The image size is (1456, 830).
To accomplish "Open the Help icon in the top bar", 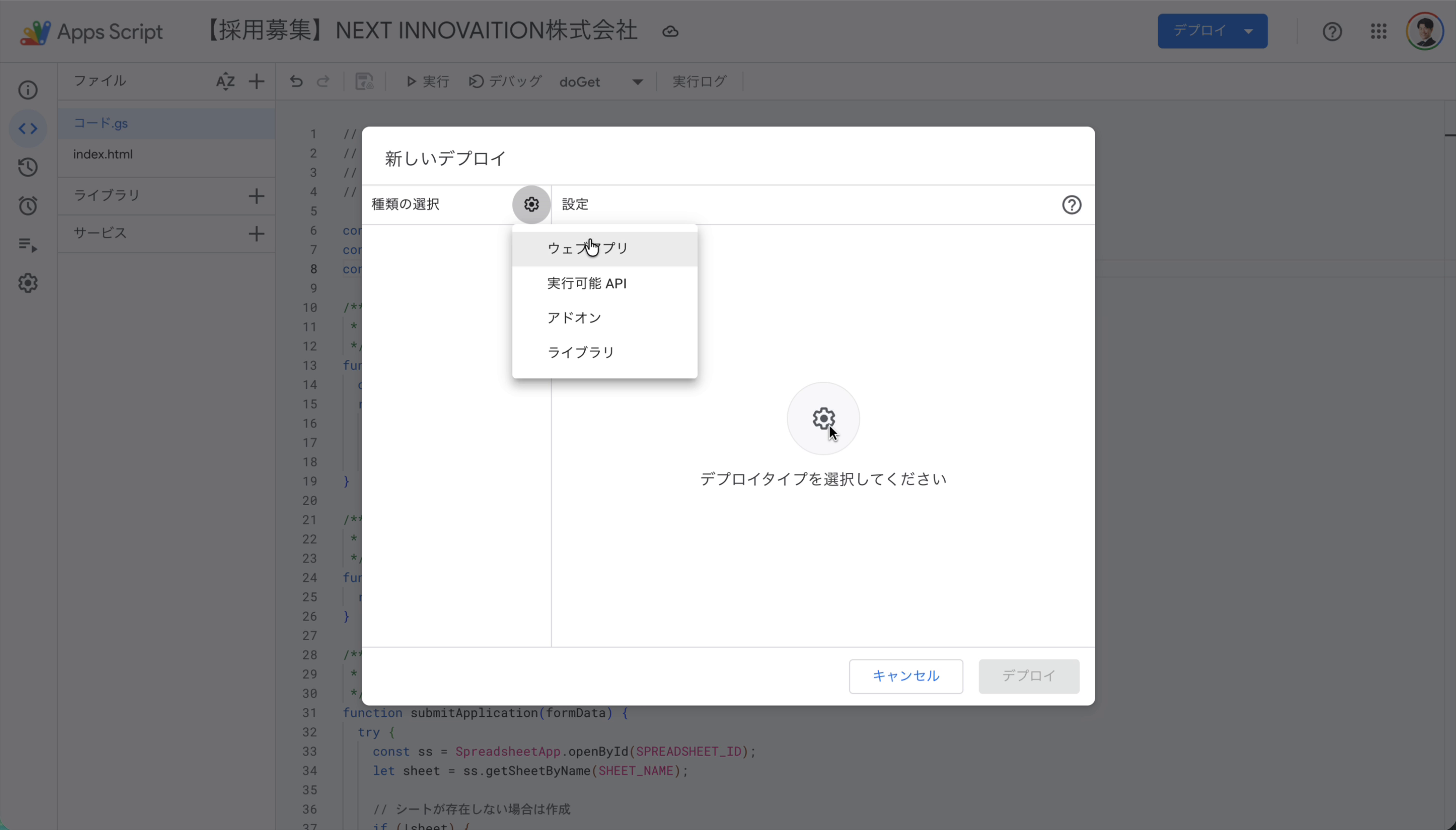I will coord(1332,31).
